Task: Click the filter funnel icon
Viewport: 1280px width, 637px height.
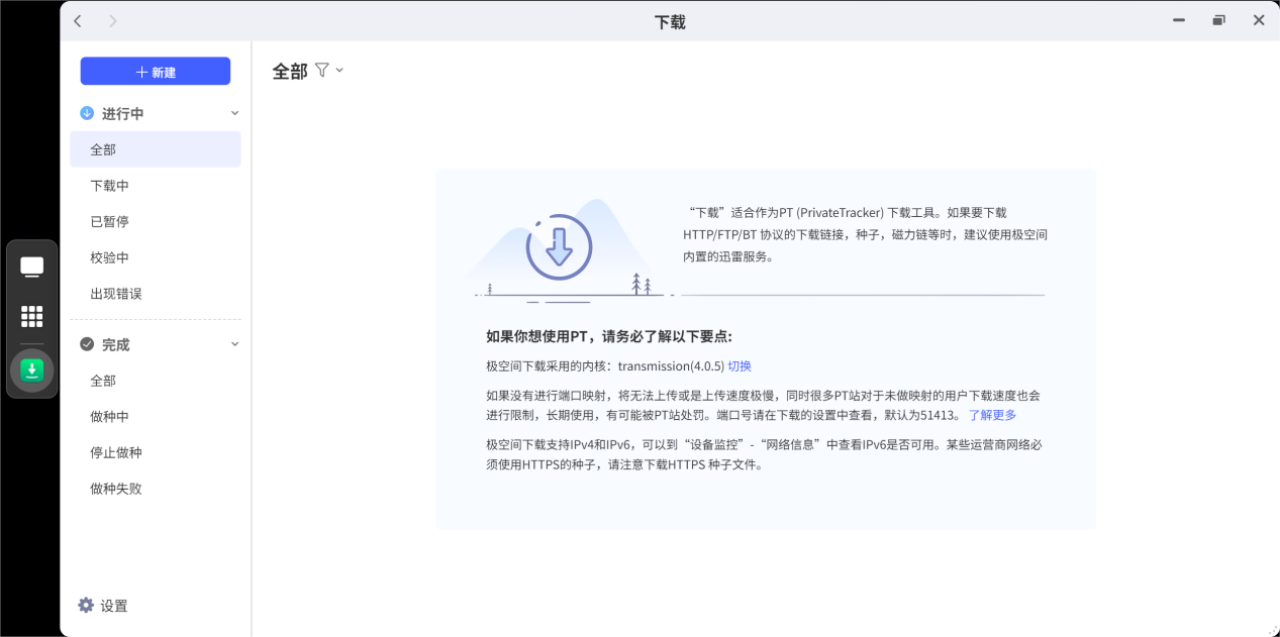Action: 322,70
